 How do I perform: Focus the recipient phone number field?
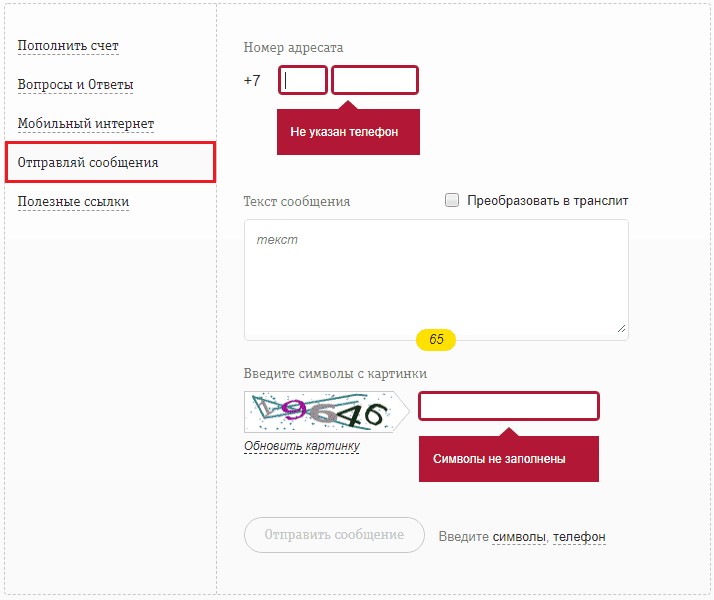(x=375, y=80)
